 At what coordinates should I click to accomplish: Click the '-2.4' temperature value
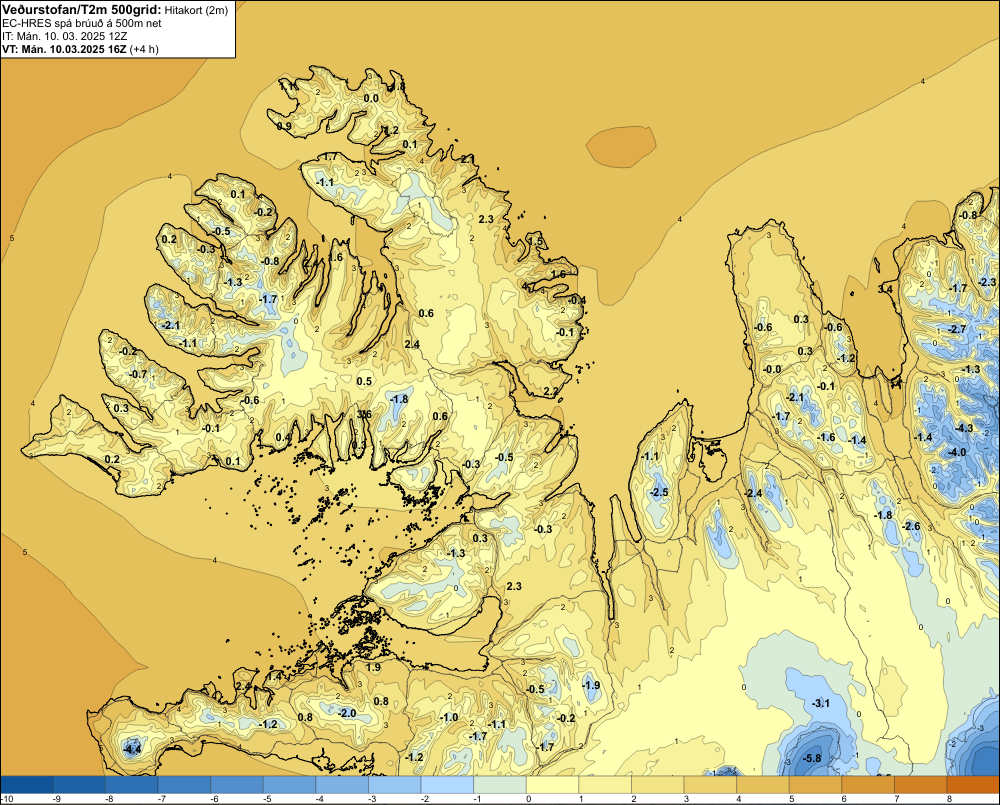click(x=753, y=493)
